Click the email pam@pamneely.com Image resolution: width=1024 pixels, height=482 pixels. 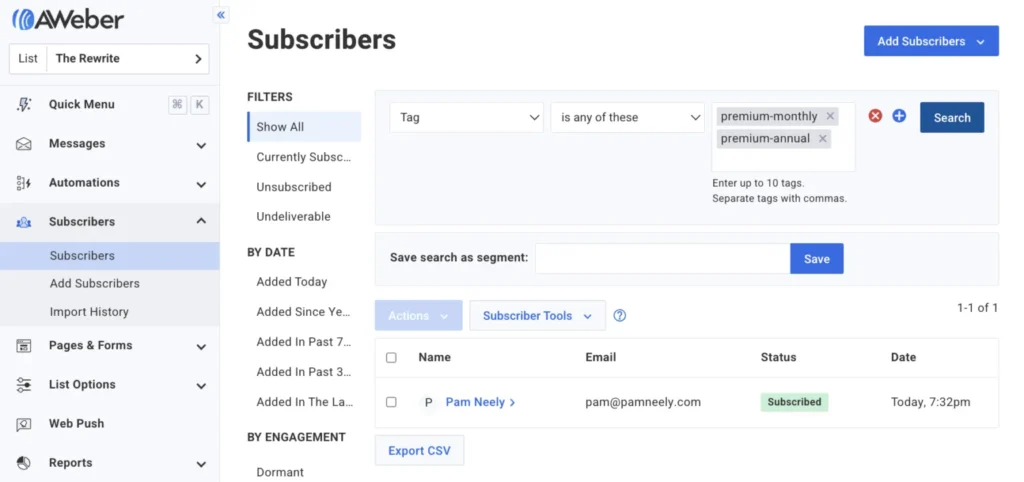(x=643, y=402)
